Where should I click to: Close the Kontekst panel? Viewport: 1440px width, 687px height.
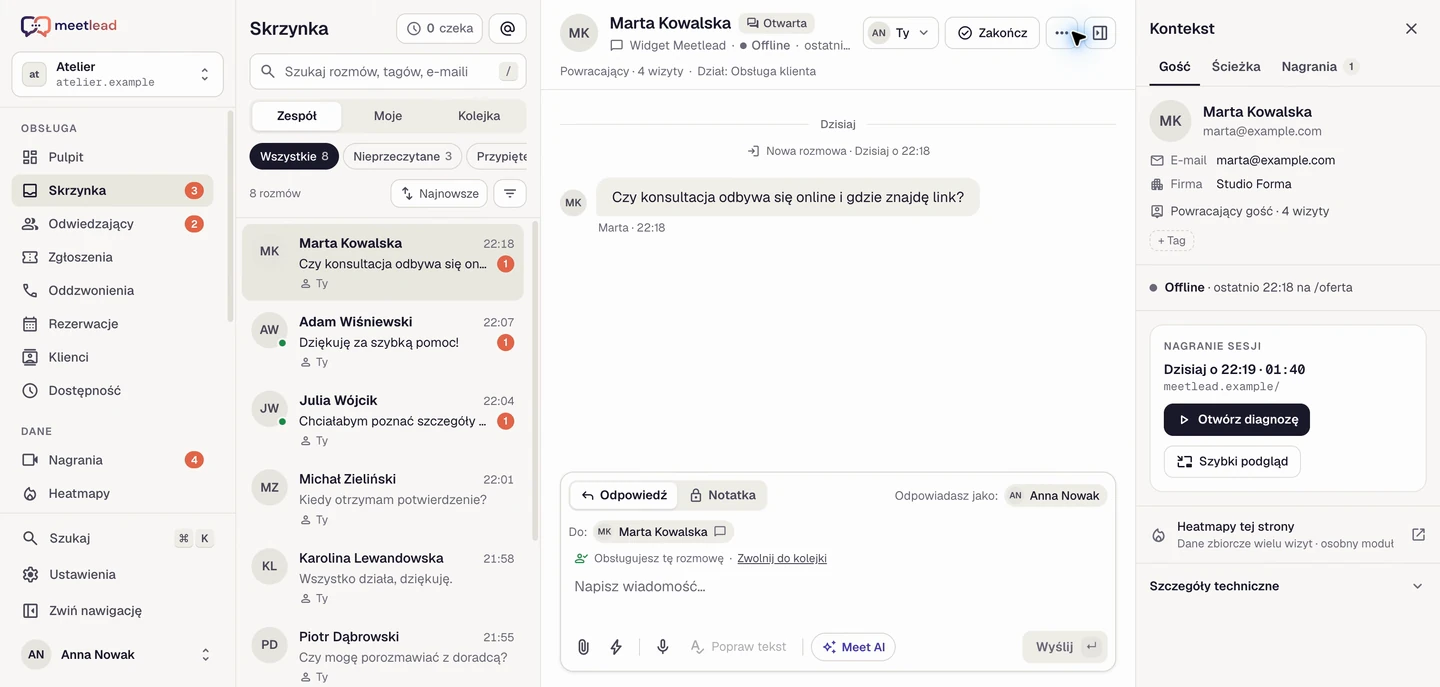tap(1411, 29)
